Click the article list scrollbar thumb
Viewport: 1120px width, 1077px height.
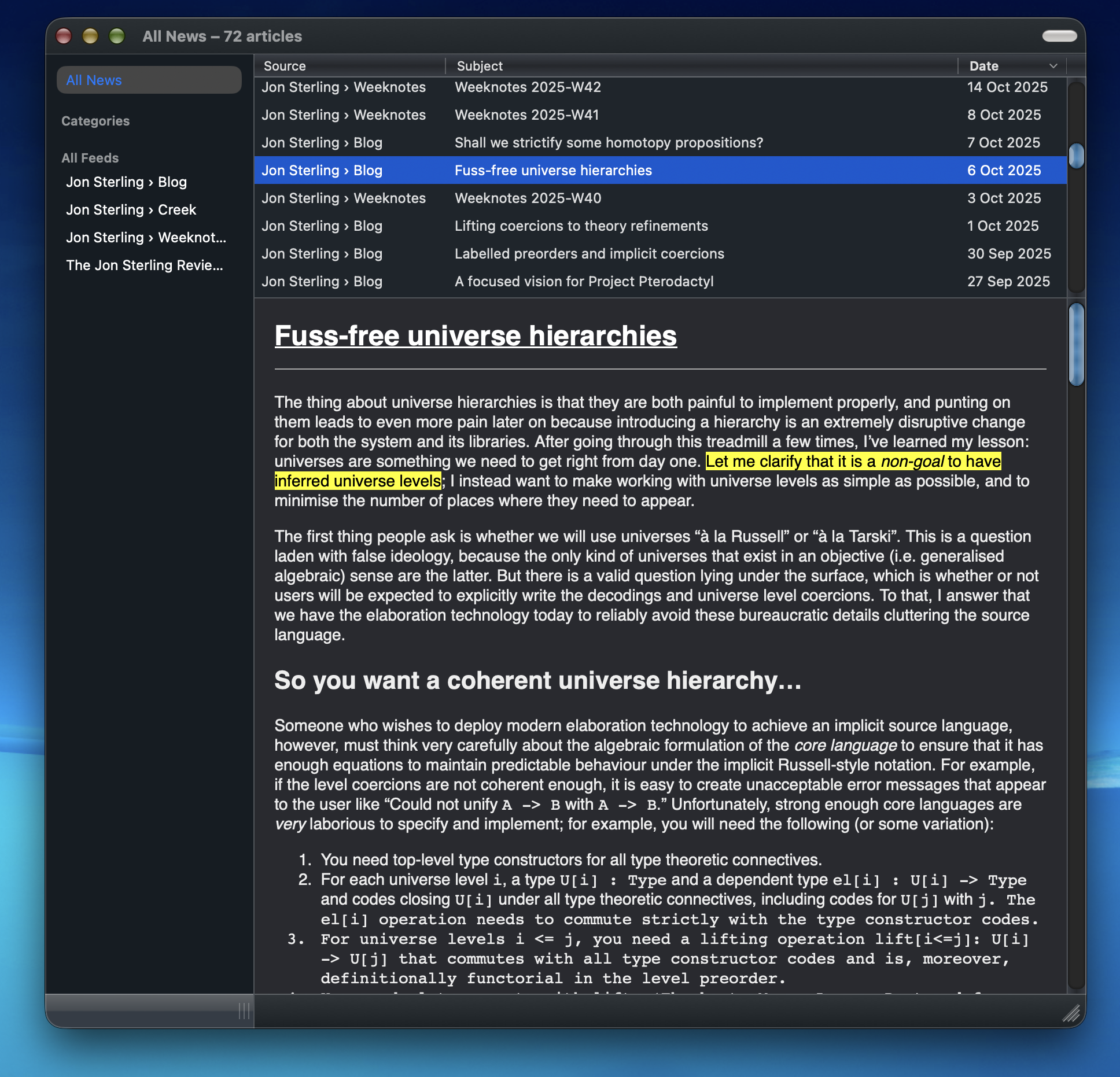point(1076,156)
